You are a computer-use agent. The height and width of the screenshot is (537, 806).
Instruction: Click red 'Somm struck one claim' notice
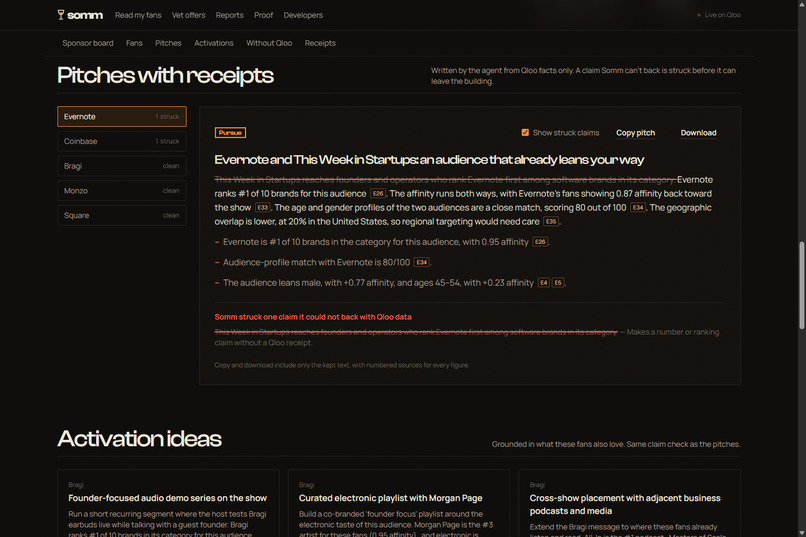coord(313,317)
